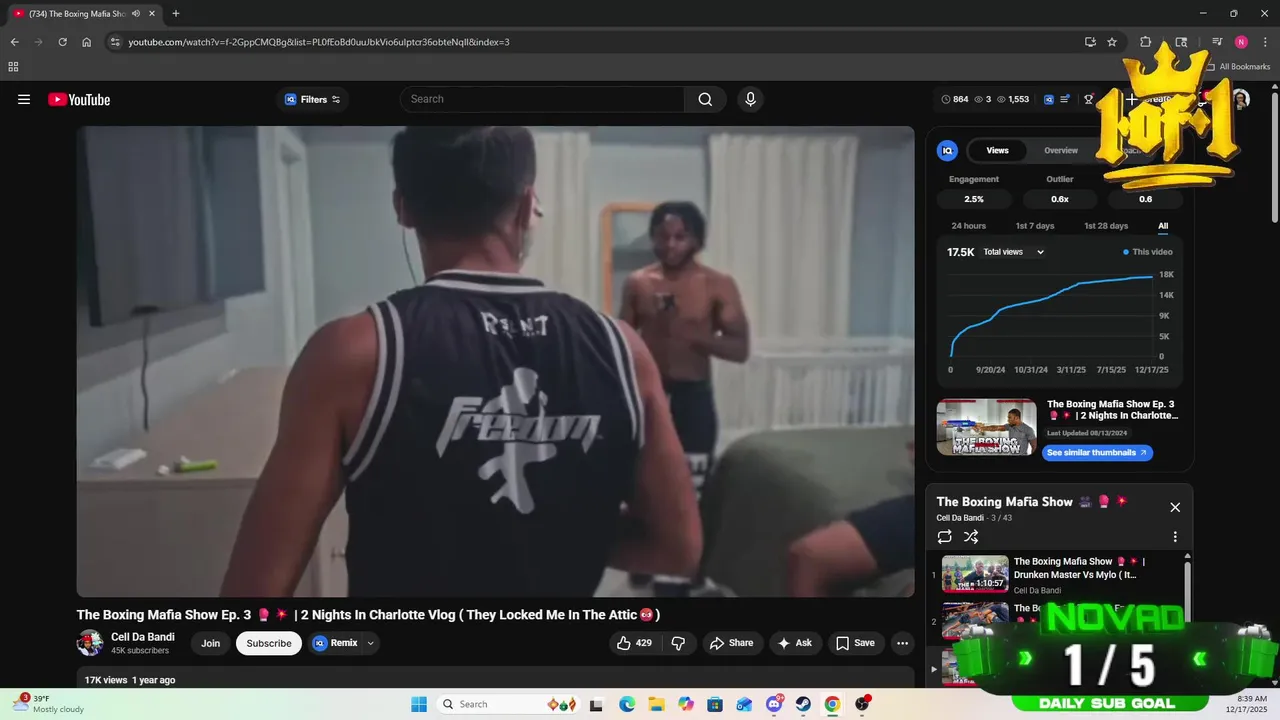Viewport: 1280px width, 720px height.
Task: Expand the Remix dropdown arrow
Action: [371, 643]
